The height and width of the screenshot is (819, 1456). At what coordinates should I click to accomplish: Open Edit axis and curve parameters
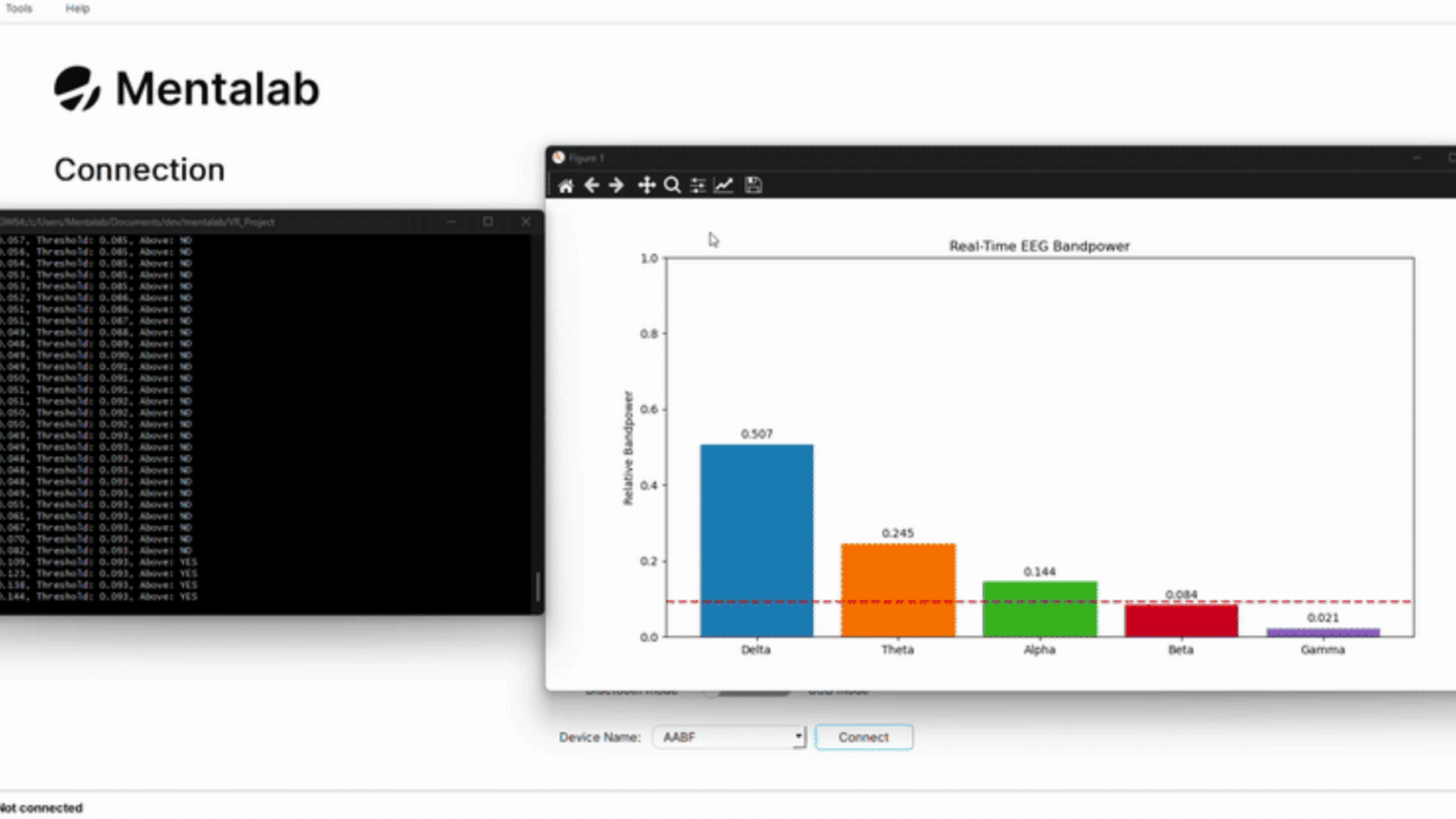click(x=723, y=185)
